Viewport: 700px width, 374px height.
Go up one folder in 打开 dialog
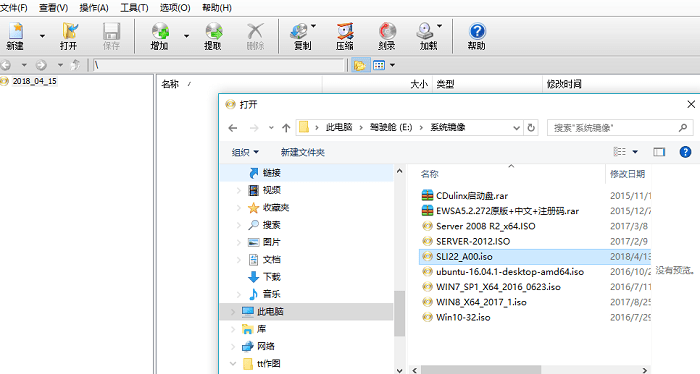pos(286,128)
